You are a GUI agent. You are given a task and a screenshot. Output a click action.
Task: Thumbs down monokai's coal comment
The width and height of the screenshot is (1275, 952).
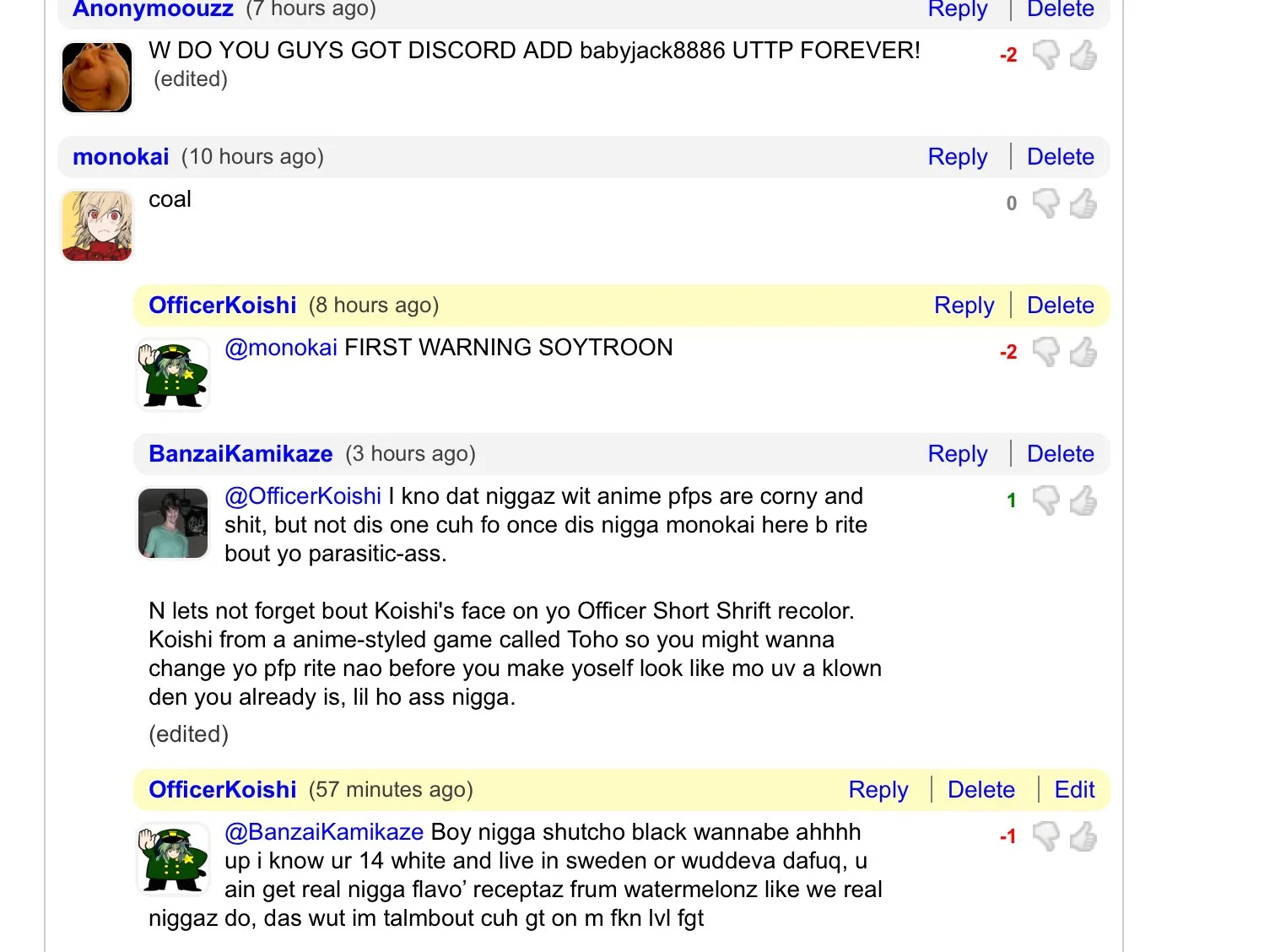[x=1046, y=203]
